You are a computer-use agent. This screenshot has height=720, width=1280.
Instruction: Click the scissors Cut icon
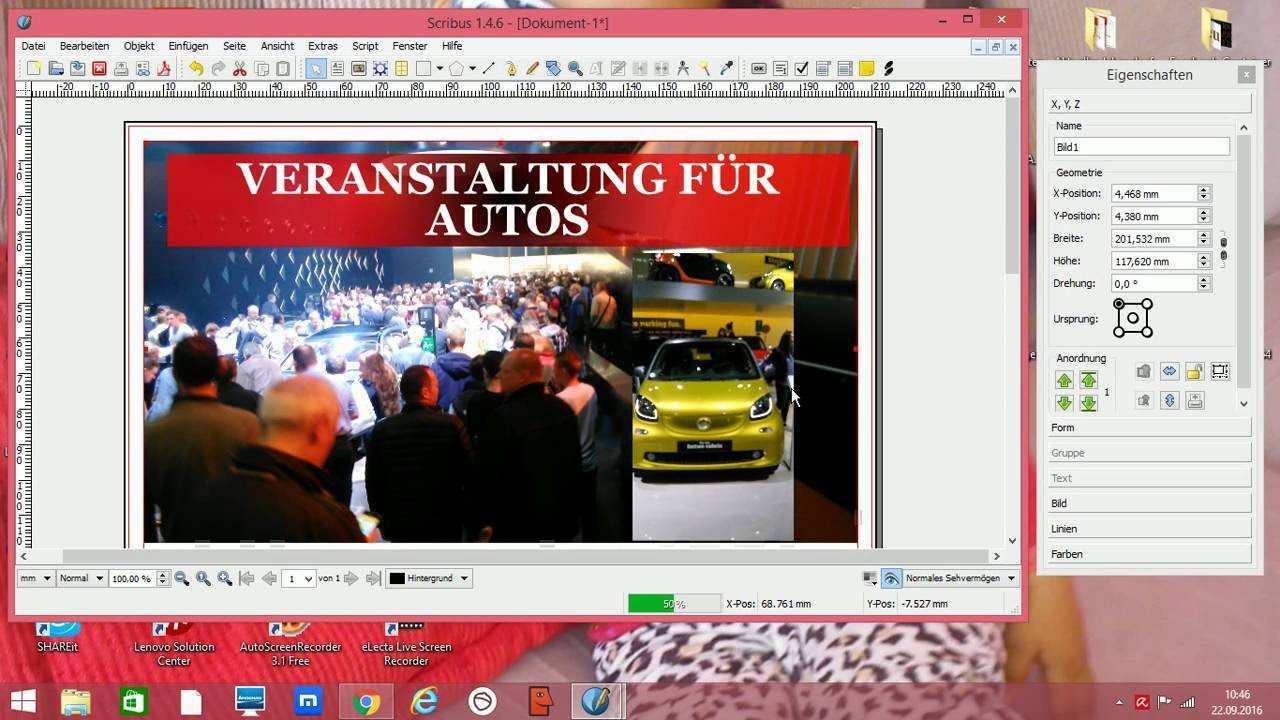(x=240, y=69)
